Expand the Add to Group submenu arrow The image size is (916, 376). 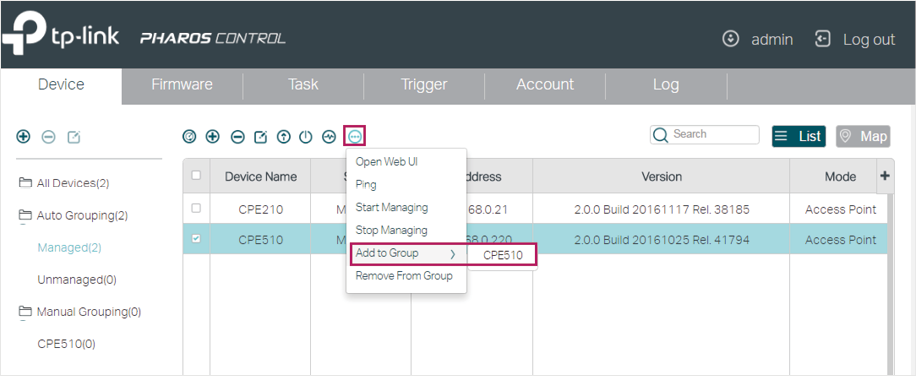click(x=452, y=254)
